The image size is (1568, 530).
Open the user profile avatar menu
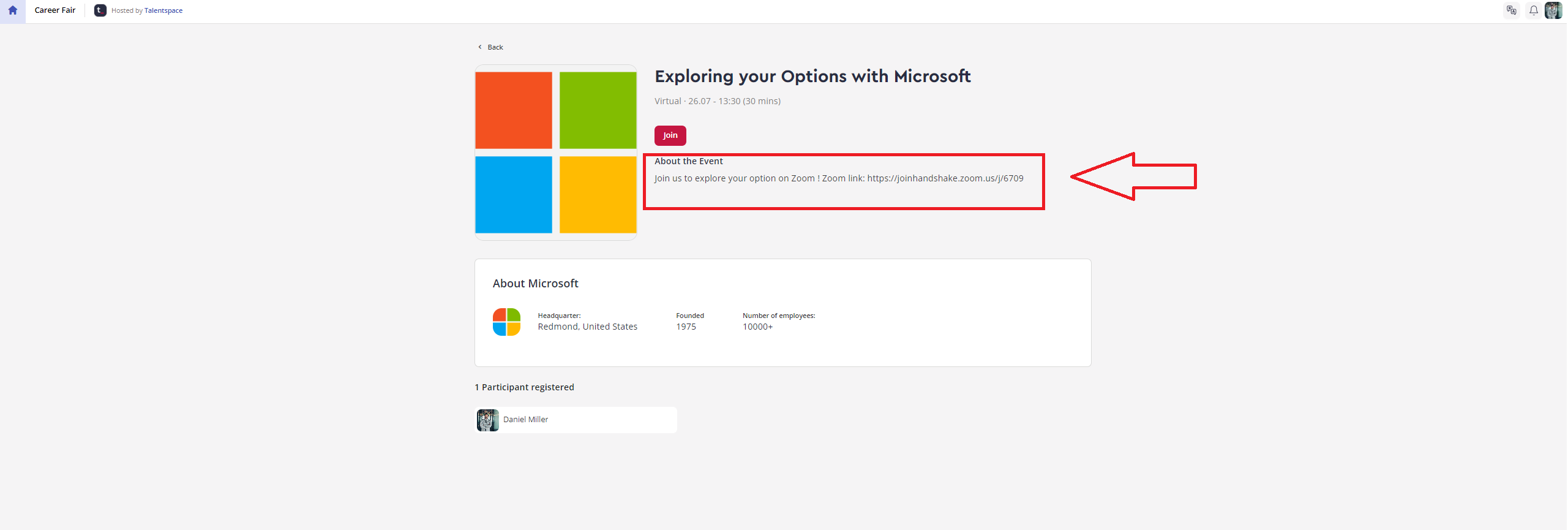[1553, 10]
